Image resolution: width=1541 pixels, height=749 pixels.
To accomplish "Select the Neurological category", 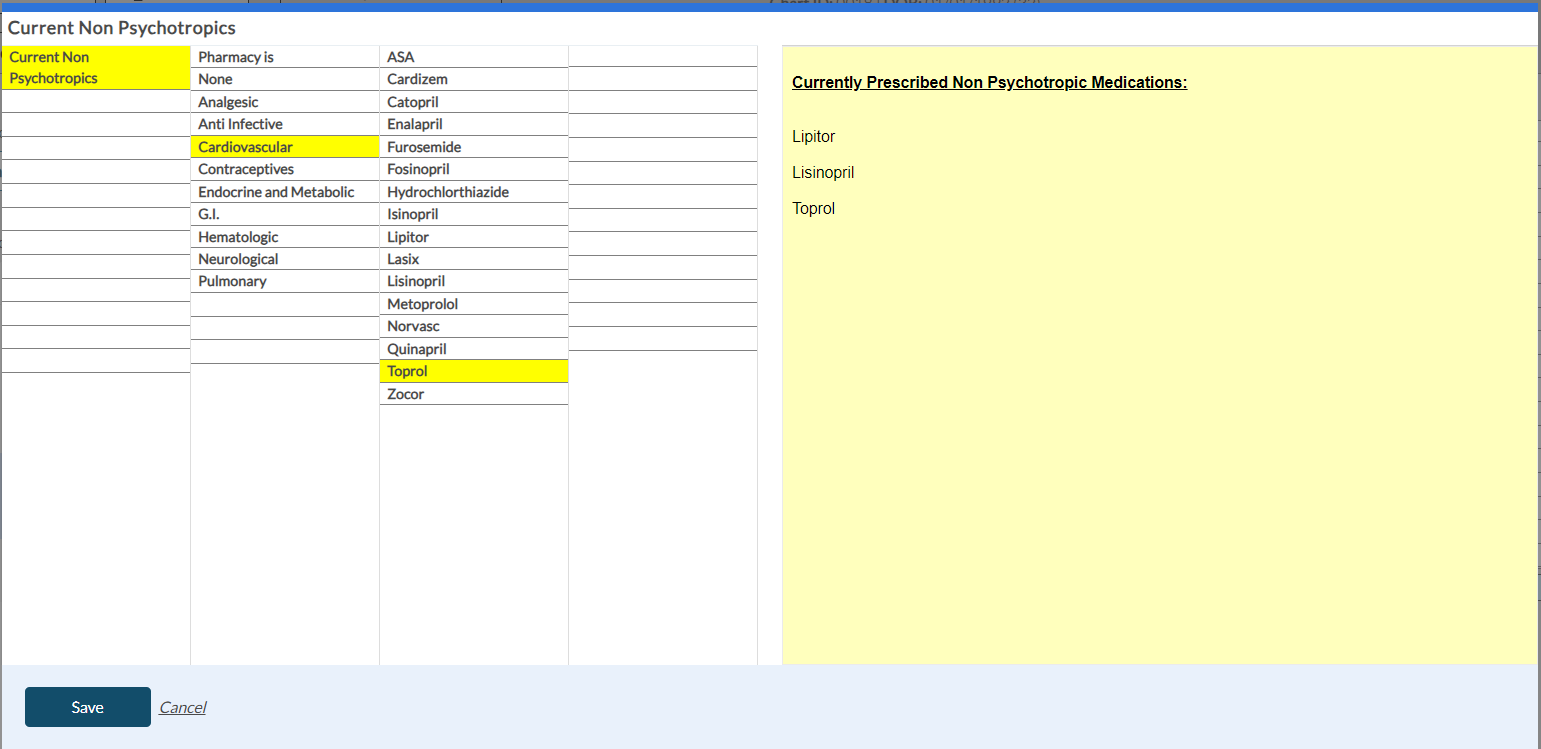I will [284, 259].
